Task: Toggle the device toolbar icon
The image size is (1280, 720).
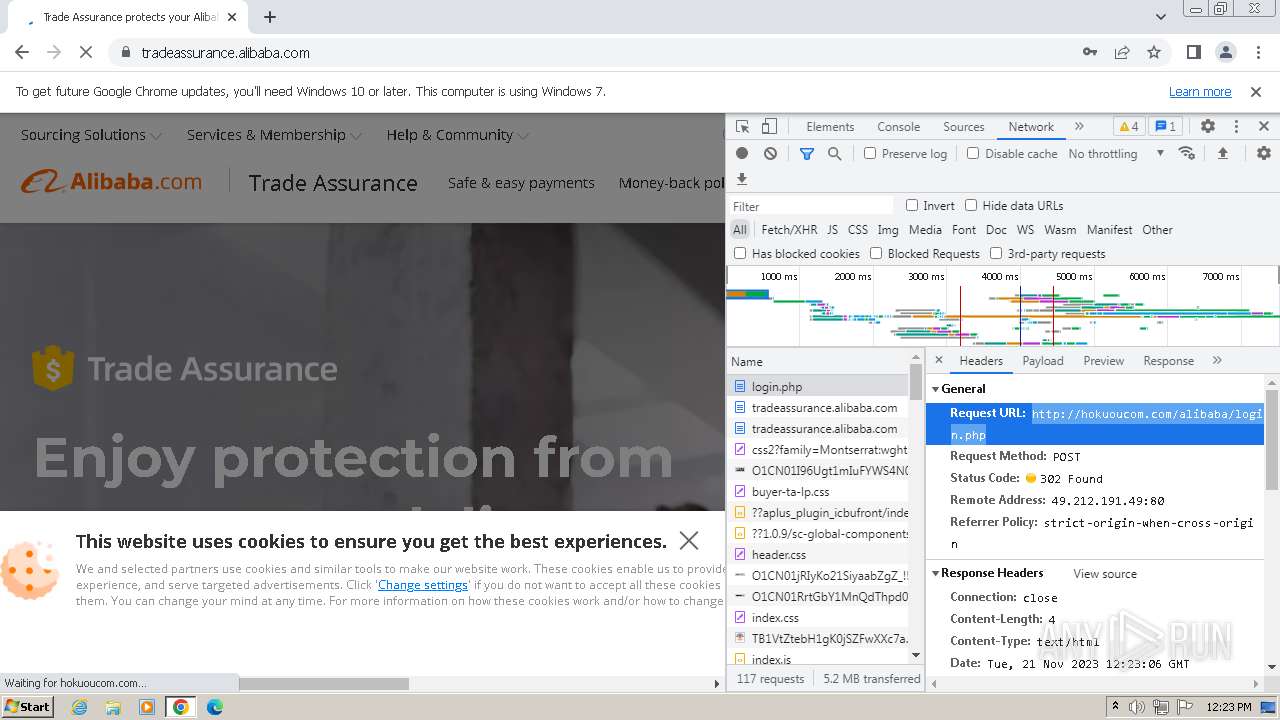Action: click(769, 127)
